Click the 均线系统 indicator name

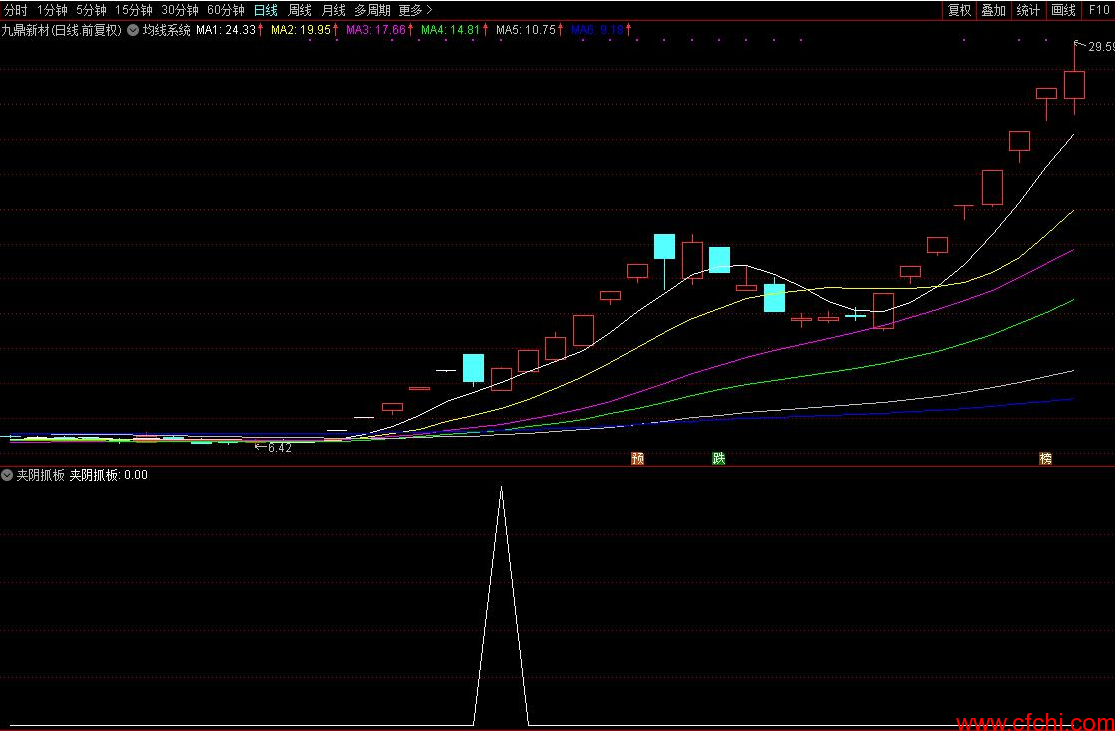[x=166, y=30]
